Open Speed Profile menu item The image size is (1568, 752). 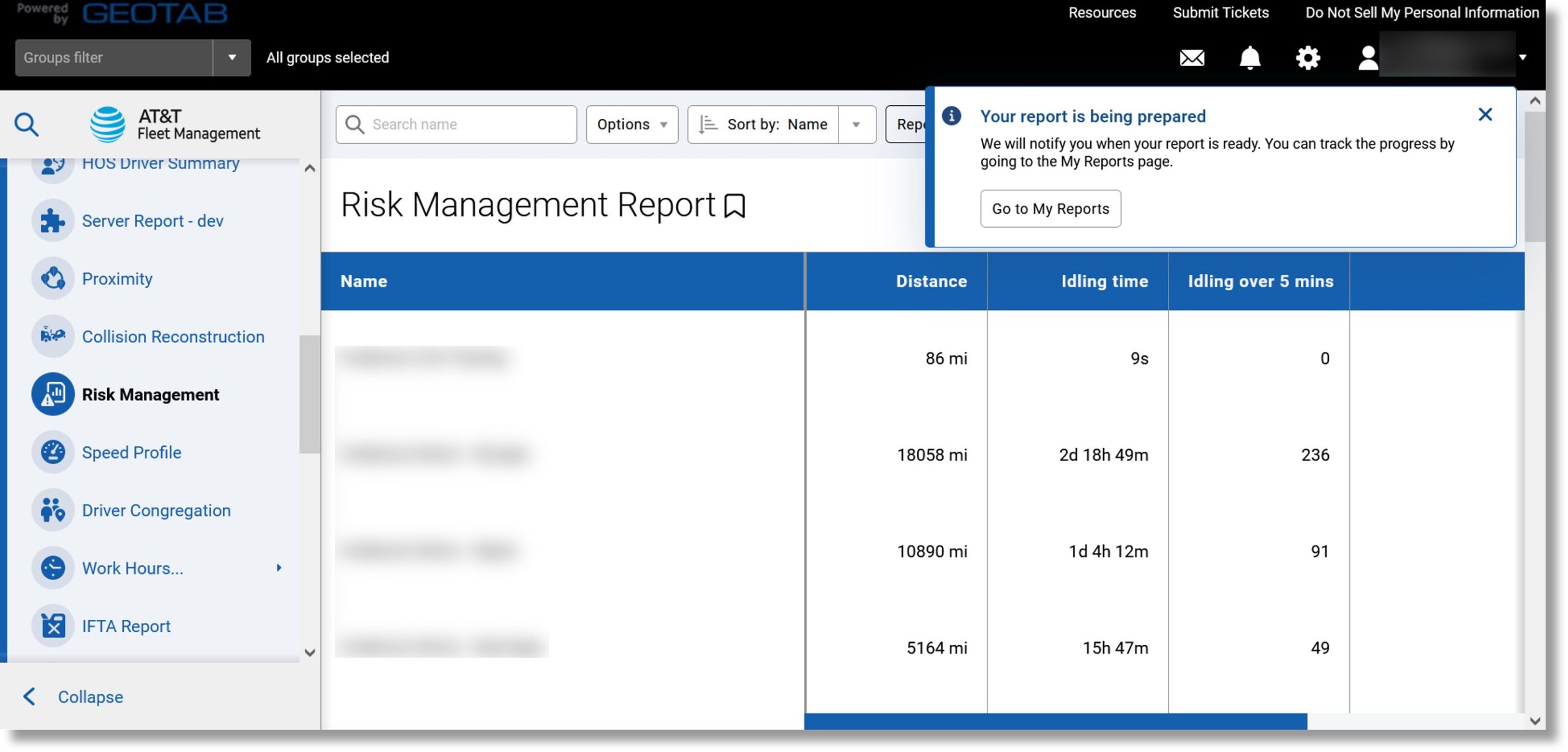132,452
